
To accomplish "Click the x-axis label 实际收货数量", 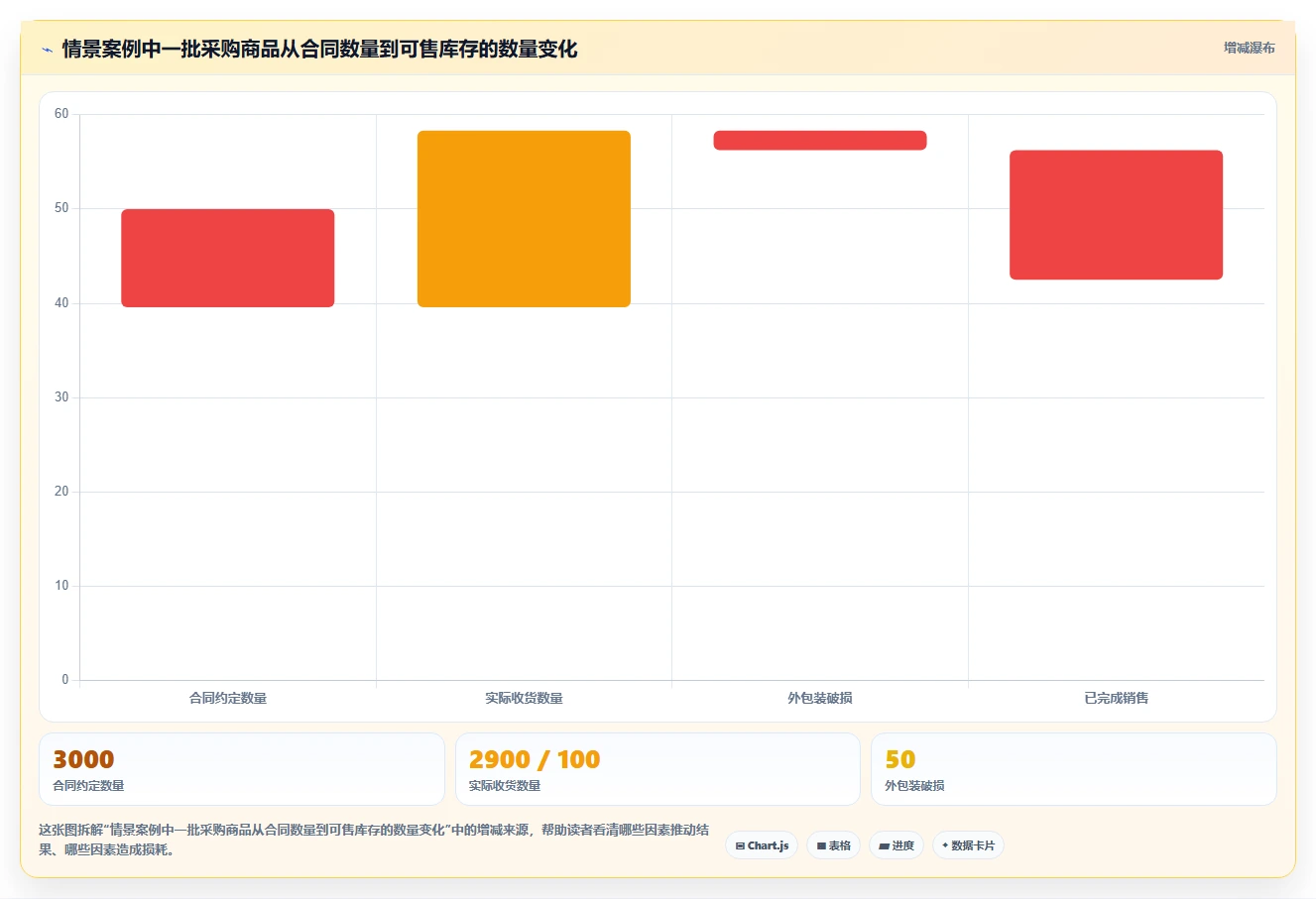I will tap(524, 698).
